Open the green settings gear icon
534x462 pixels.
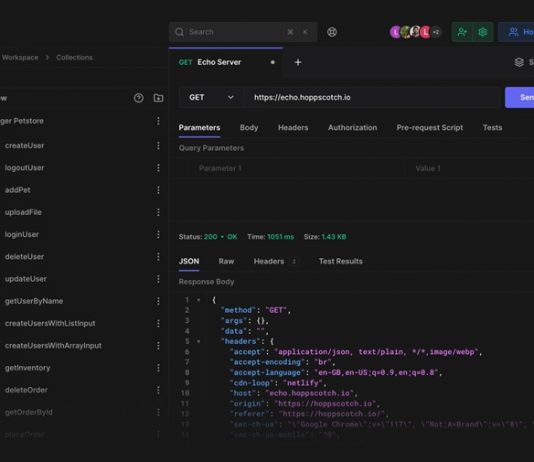click(x=483, y=32)
